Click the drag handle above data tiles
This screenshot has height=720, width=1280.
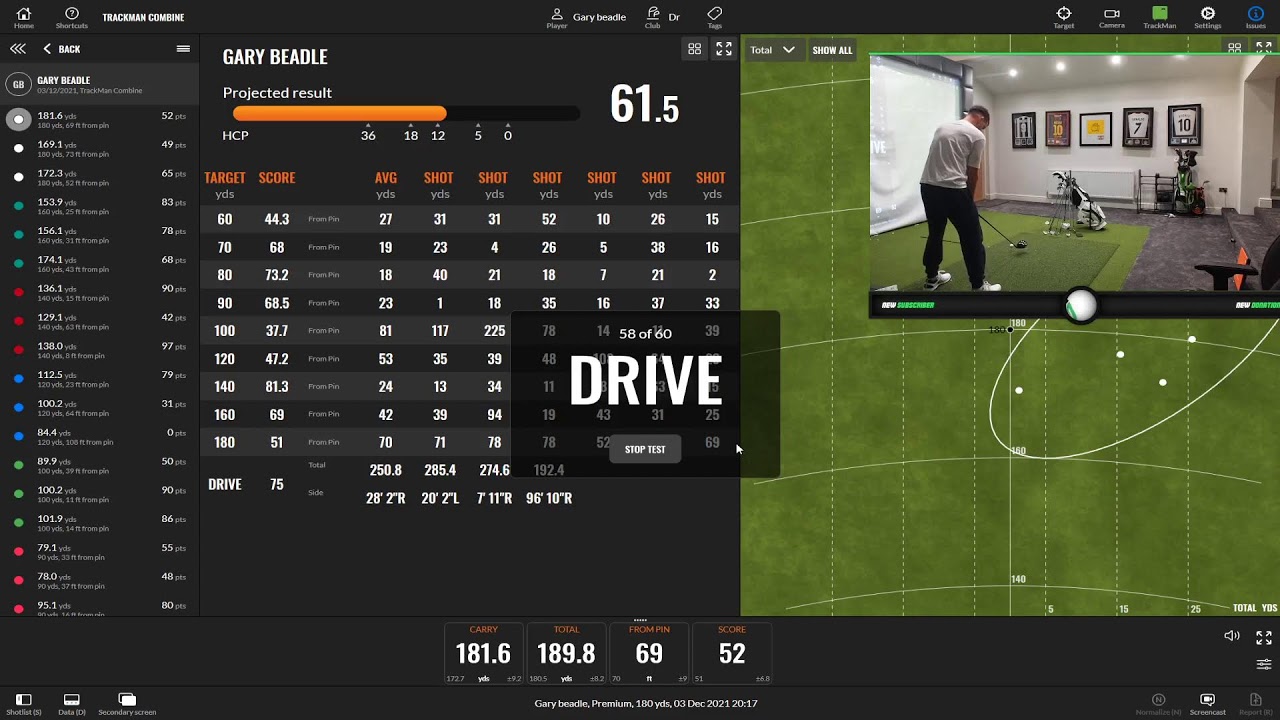click(640, 620)
